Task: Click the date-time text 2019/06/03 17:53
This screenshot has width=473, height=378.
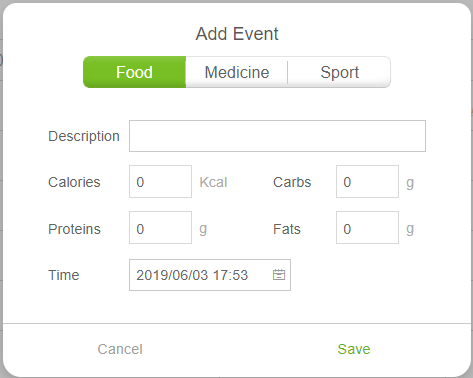Action: [x=192, y=275]
